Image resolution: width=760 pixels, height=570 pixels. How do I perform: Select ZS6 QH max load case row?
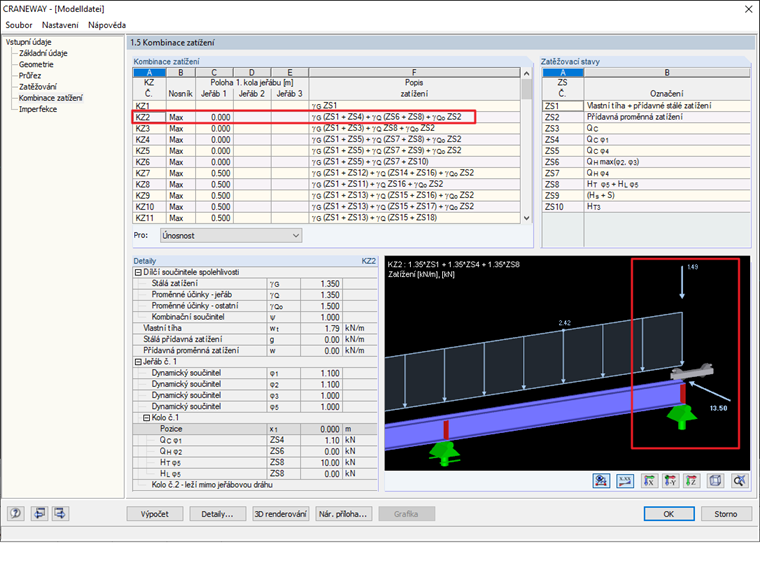(x=646, y=162)
